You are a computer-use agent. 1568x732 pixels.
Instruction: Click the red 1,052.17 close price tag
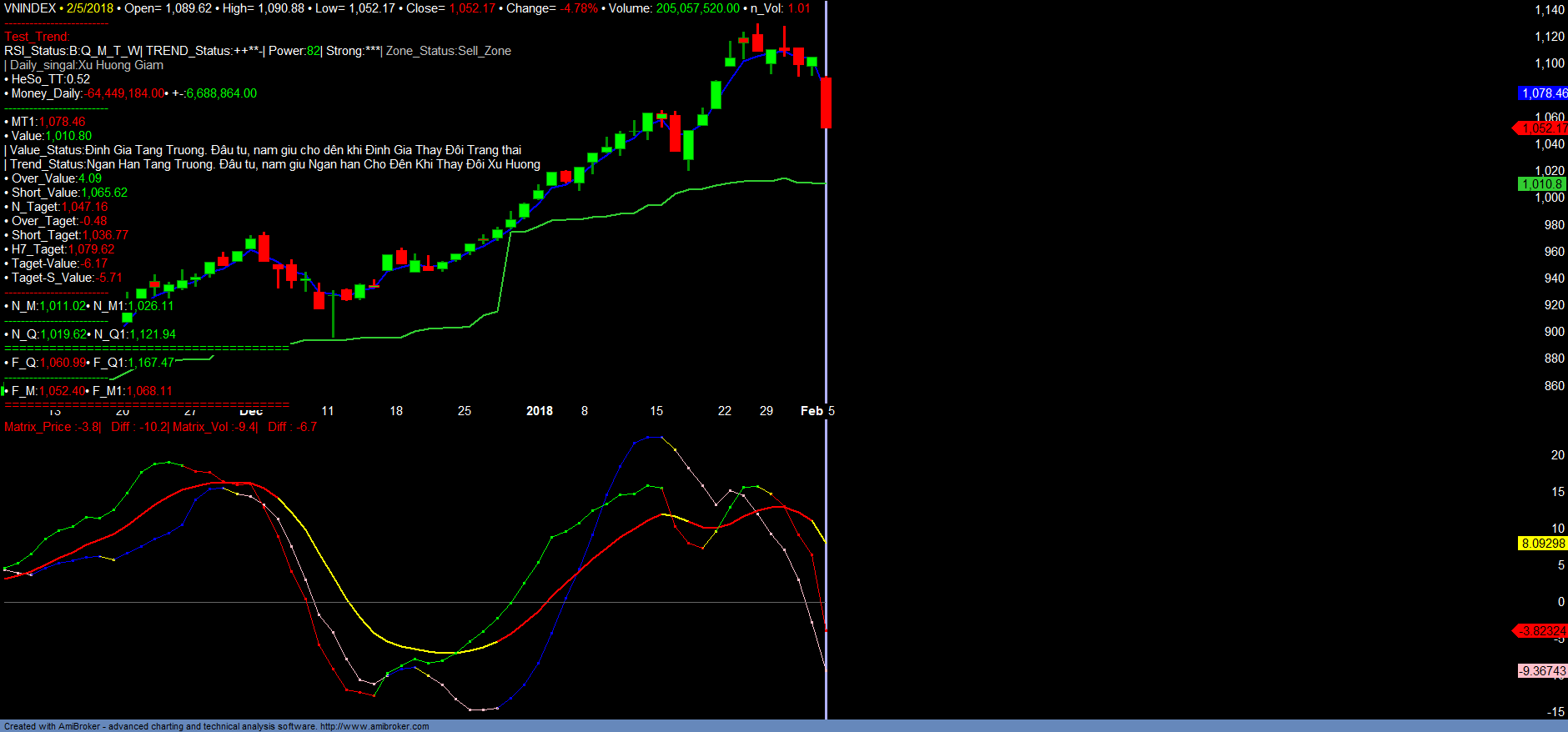pos(1543,128)
